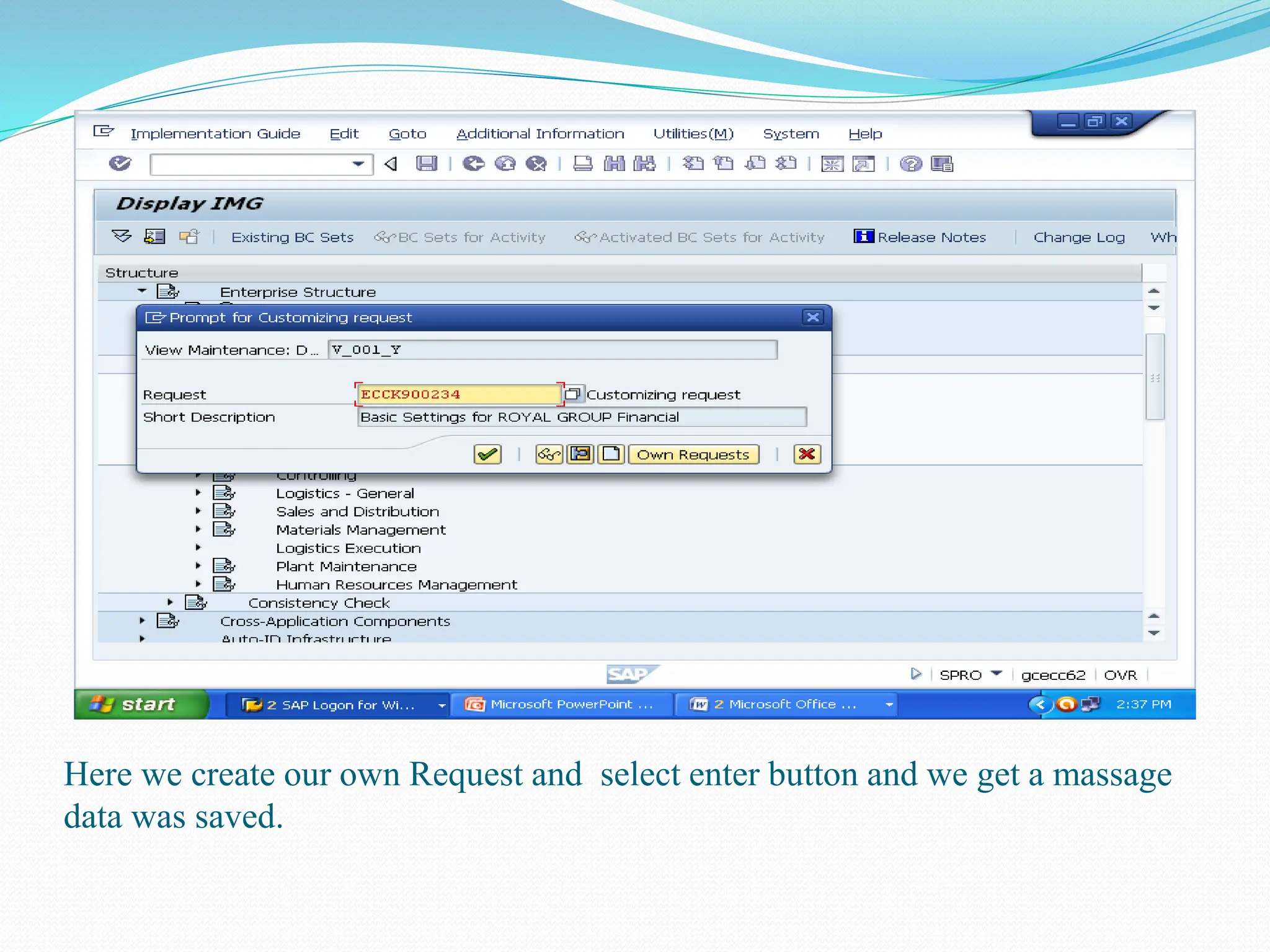This screenshot has height=952, width=1270.
Task: Click the Release Notes button
Action: click(x=920, y=237)
